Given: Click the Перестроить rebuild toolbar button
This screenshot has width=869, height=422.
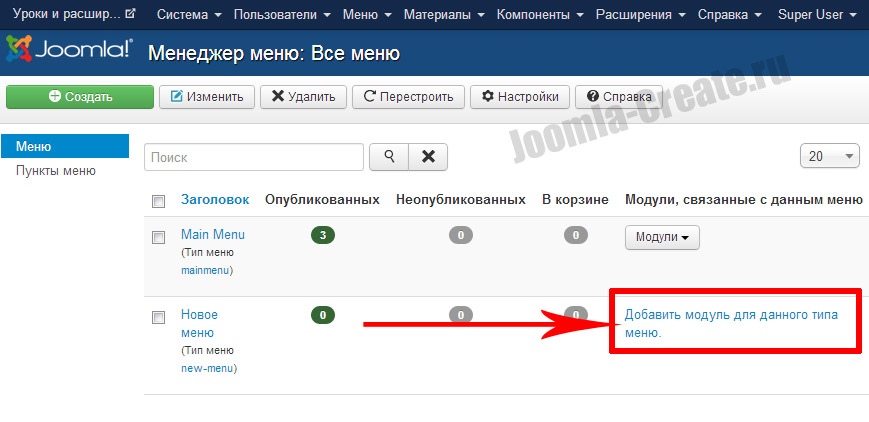Looking at the screenshot, I should point(409,97).
